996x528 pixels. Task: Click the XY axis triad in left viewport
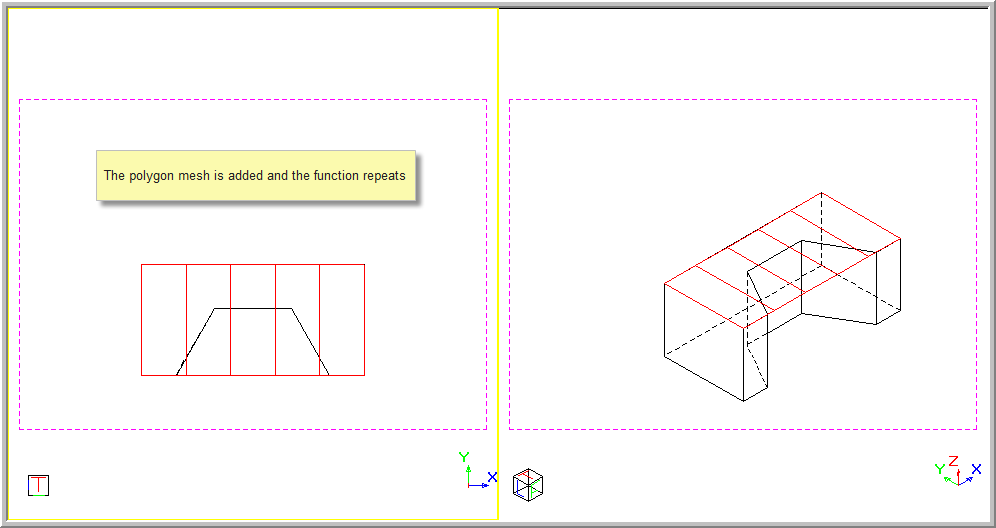(x=476, y=473)
